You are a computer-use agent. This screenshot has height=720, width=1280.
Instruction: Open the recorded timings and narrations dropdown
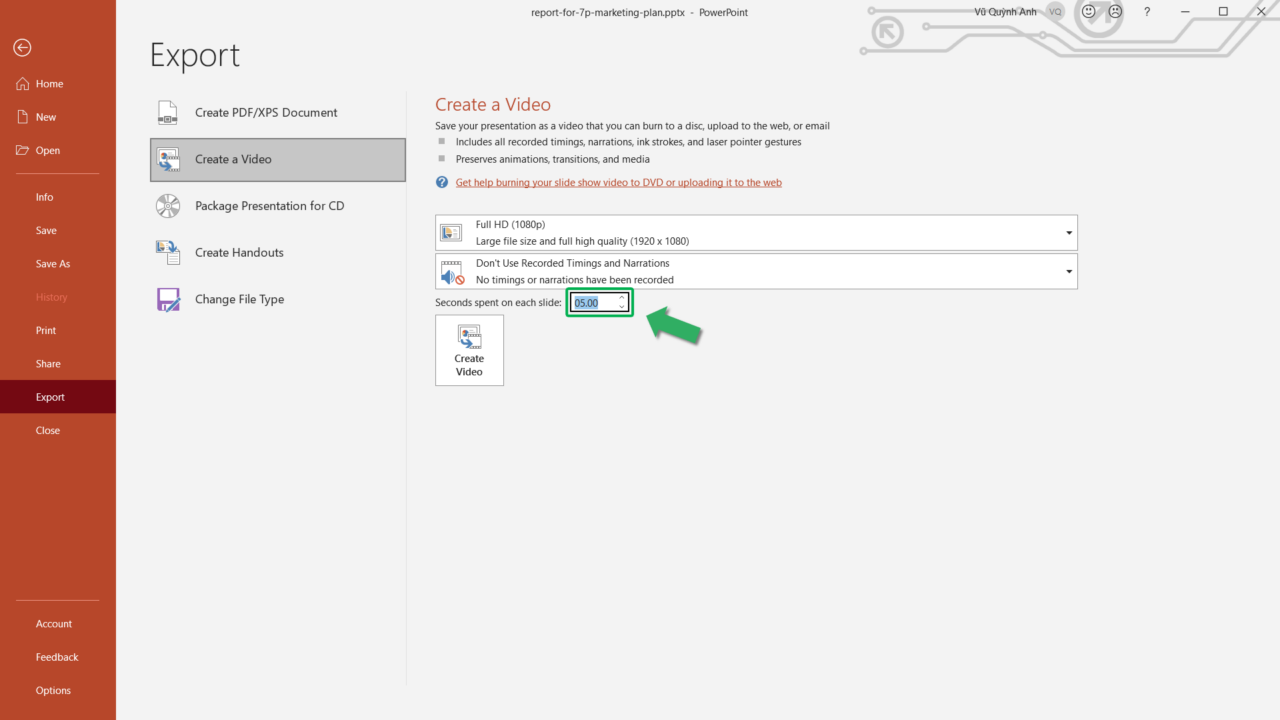pyautogui.click(x=1068, y=270)
